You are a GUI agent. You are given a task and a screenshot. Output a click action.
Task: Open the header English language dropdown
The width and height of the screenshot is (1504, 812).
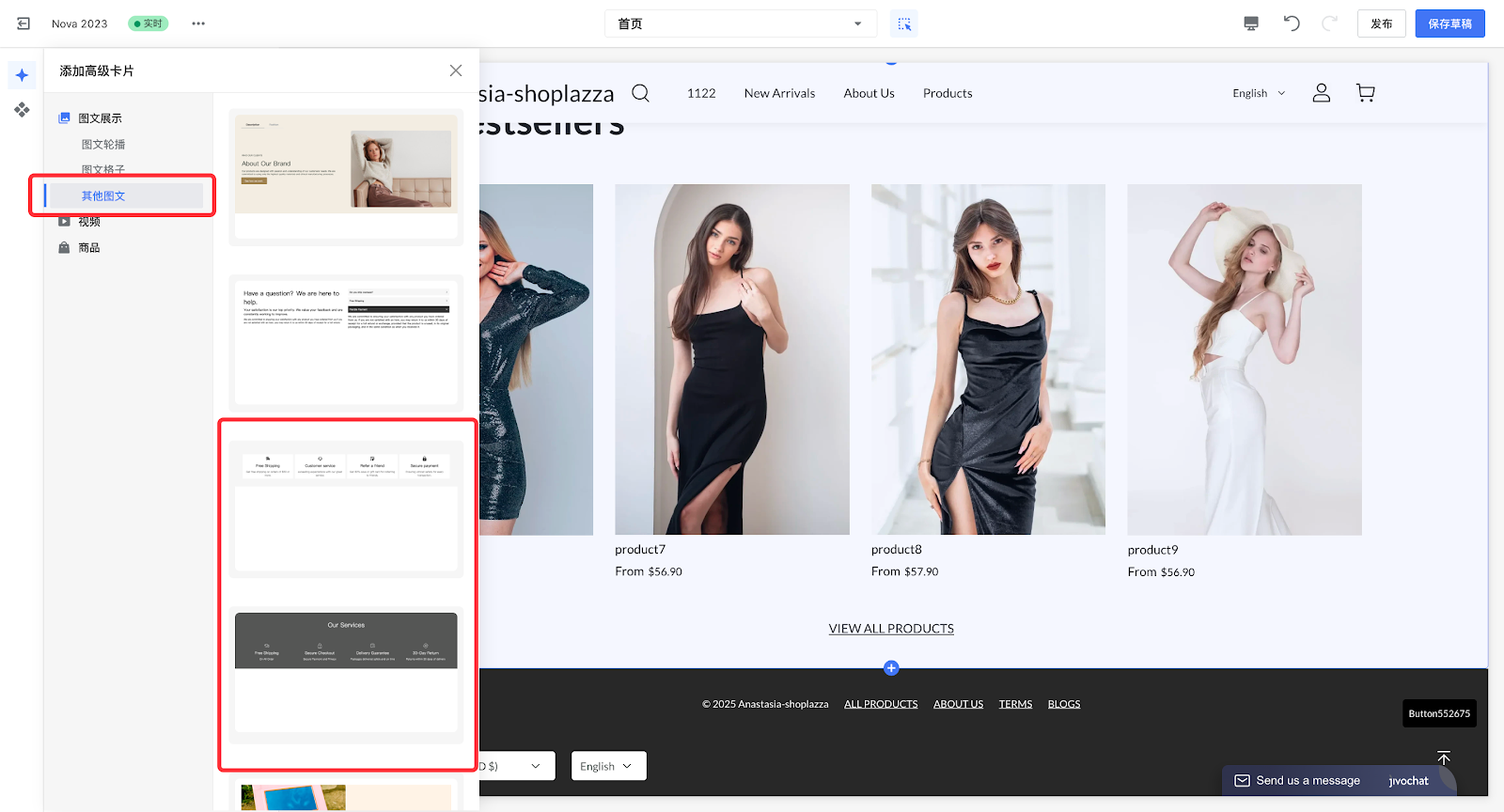tap(1259, 93)
